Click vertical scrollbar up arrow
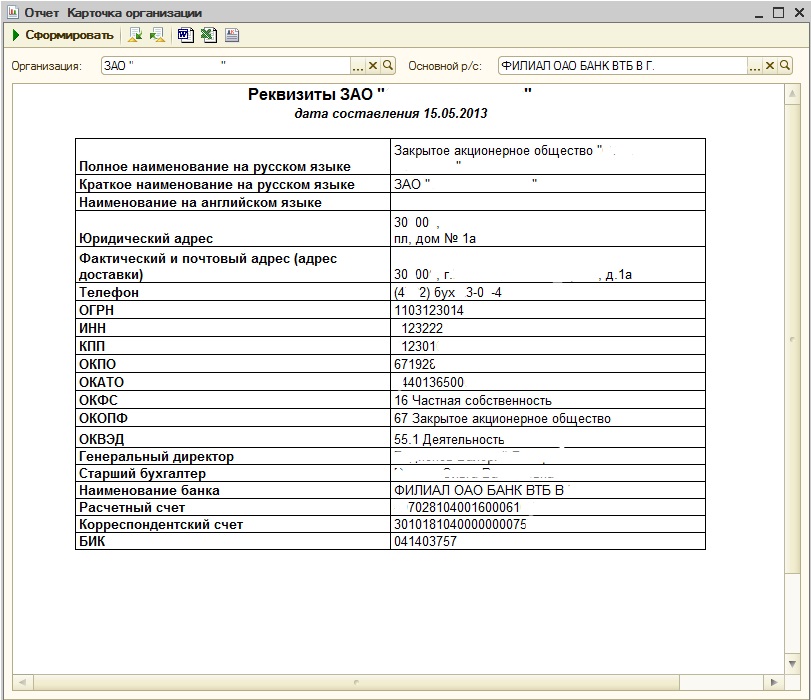Viewport: 811px width, 700px height. pyautogui.click(x=792, y=94)
